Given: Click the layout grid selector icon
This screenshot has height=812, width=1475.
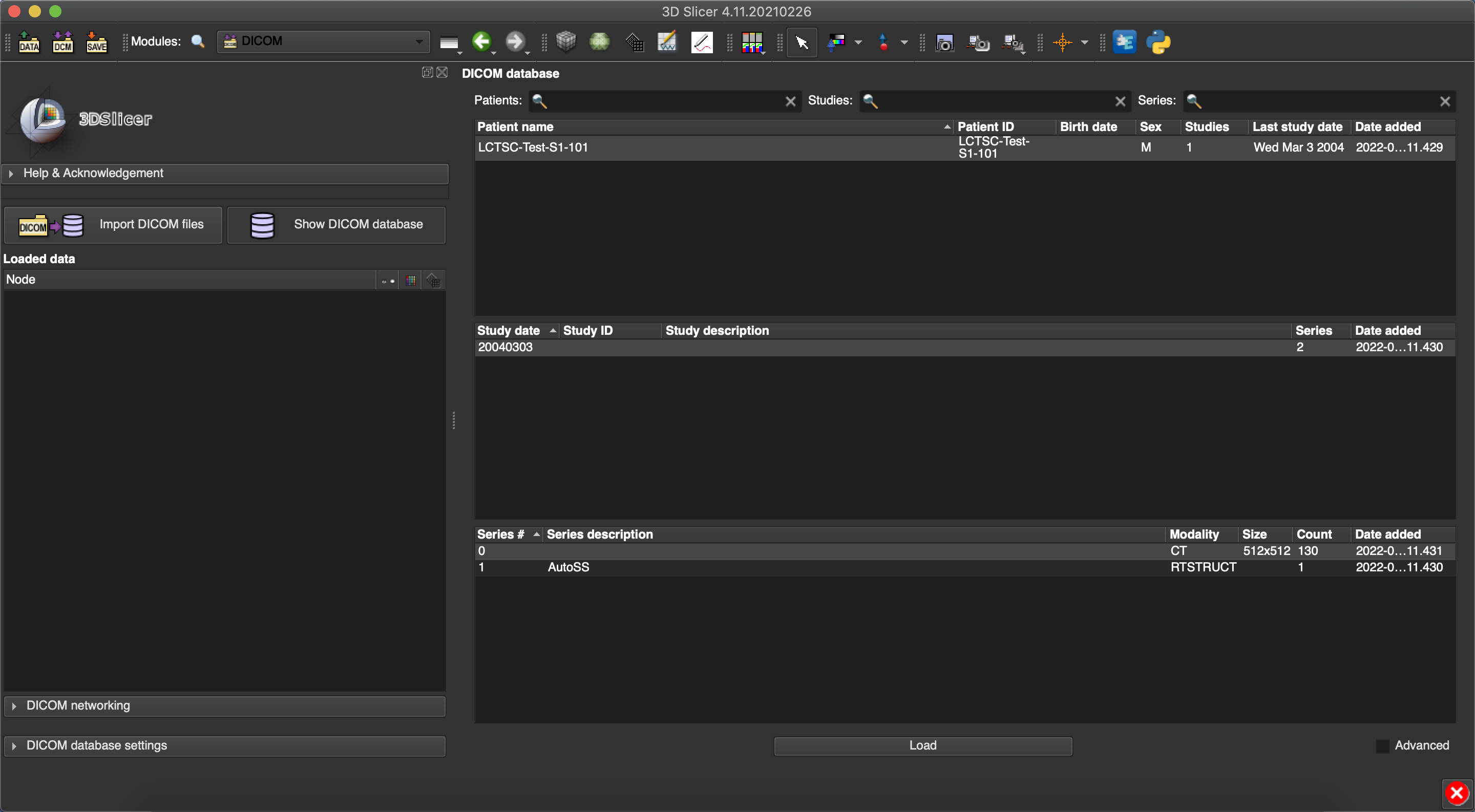Looking at the screenshot, I should coord(752,42).
